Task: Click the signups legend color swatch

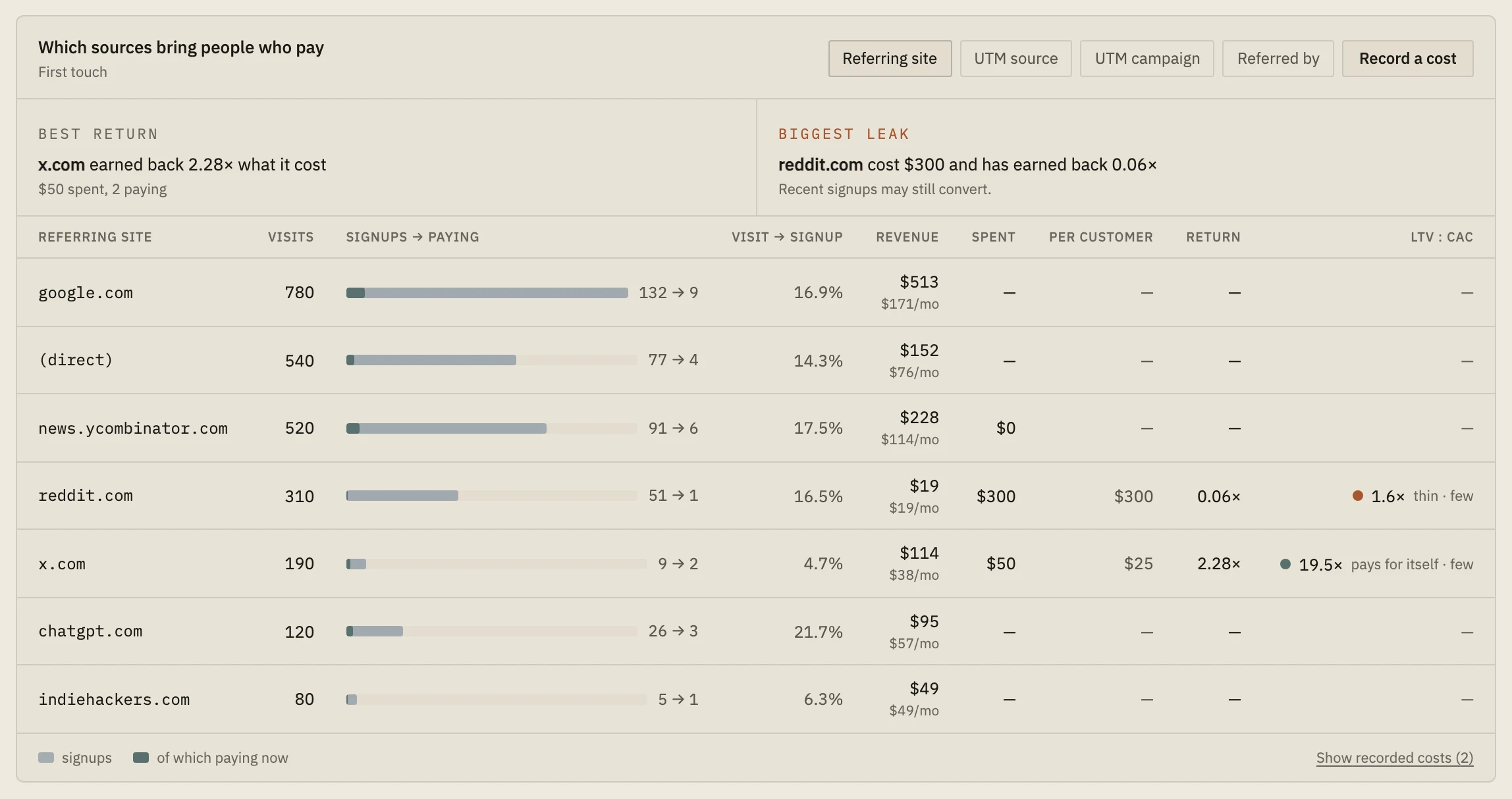Action: pos(46,758)
